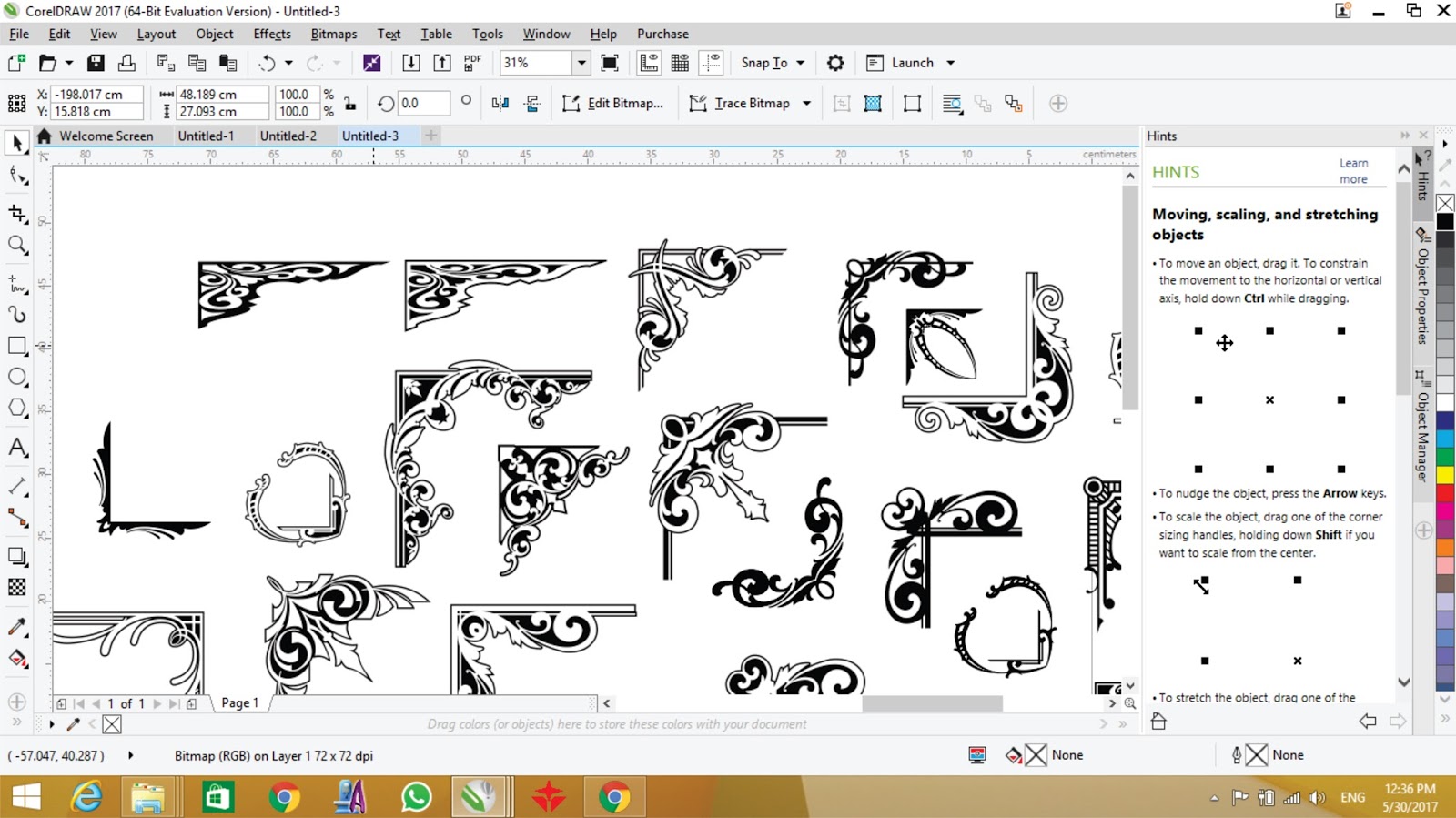Toggle the lock ratio padlock
1456x818 pixels.
(350, 103)
